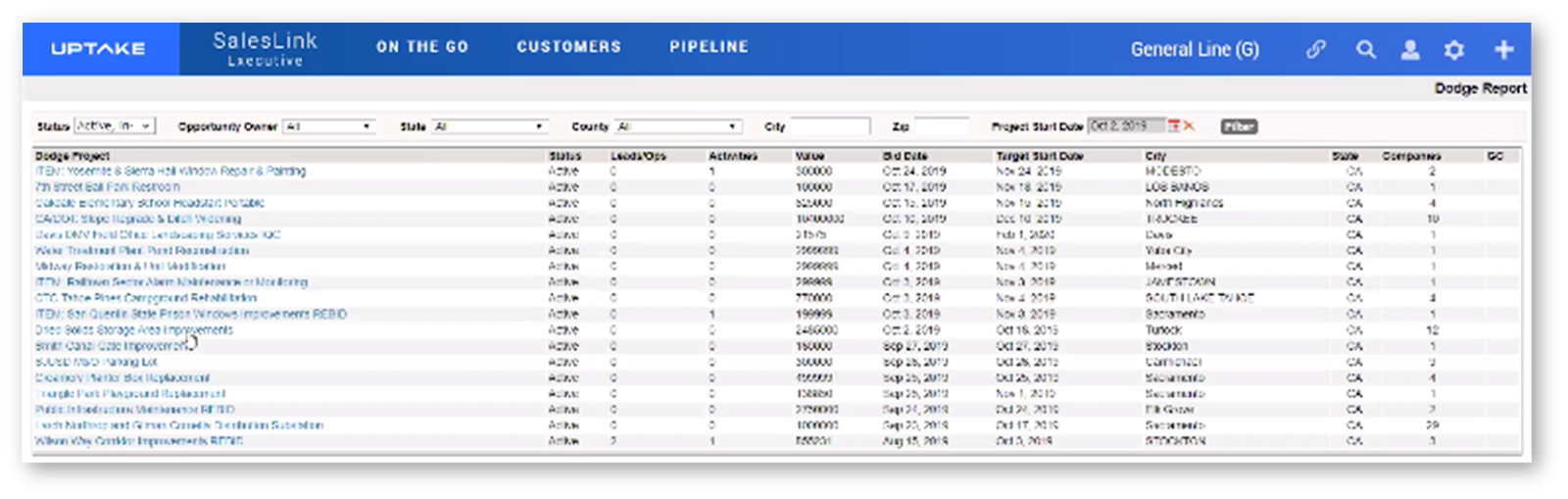Viewport: 1568px width, 499px height.
Task: Click into the Zip input field
Action: (x=940, y=126)
